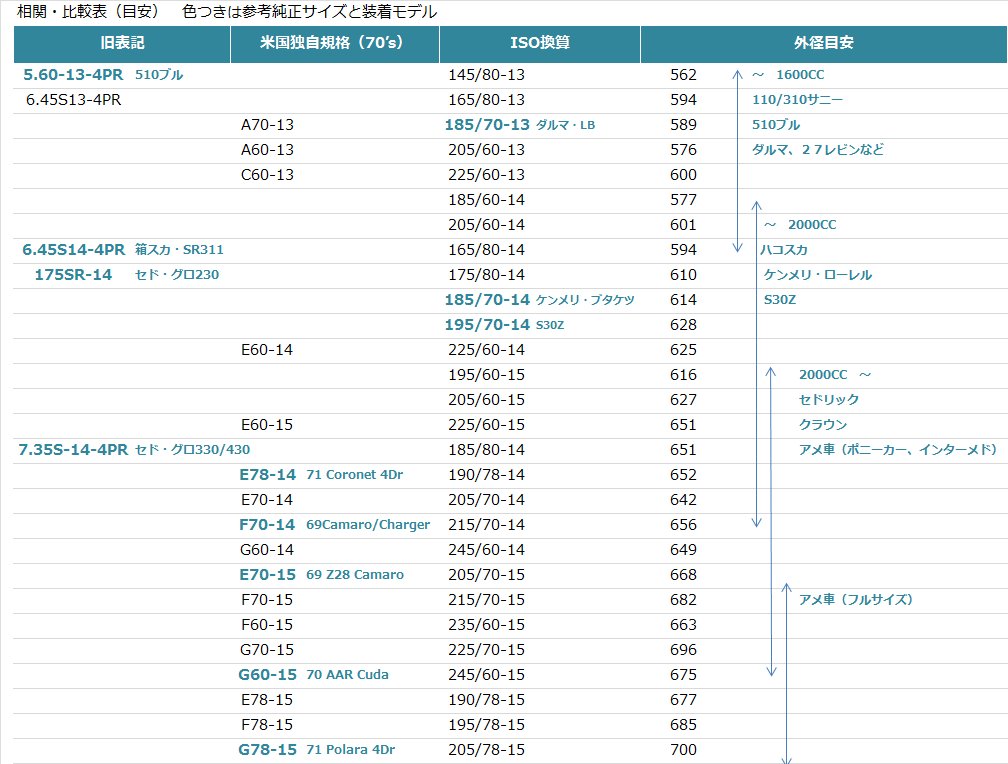
Task: Select the 5.60-13-4PR cell
Action: pos(73,75)
